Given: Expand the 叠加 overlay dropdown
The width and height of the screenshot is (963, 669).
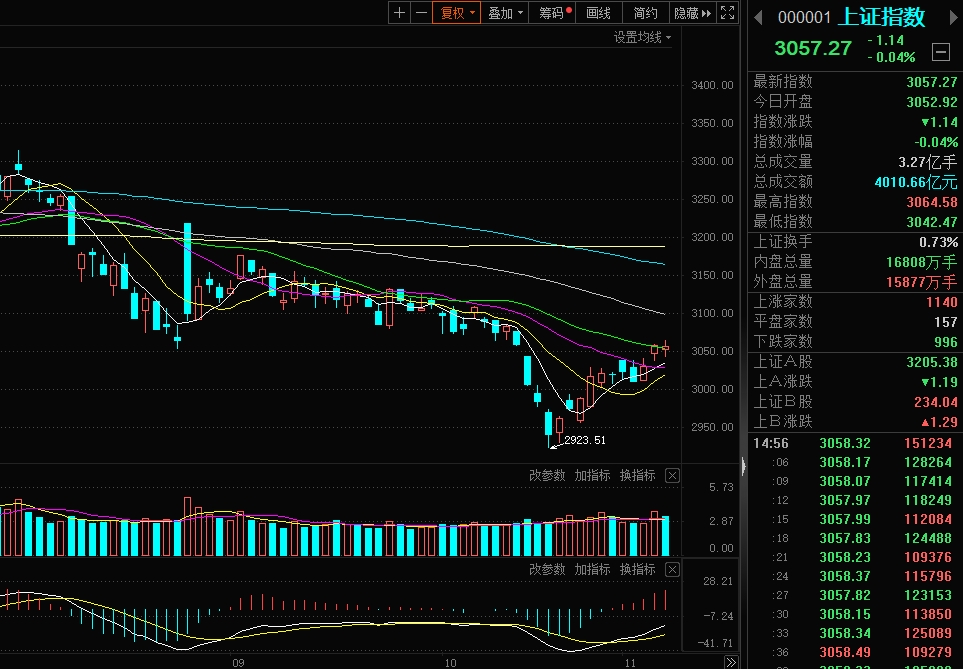Looking at the screenshot, I should 505,13.
